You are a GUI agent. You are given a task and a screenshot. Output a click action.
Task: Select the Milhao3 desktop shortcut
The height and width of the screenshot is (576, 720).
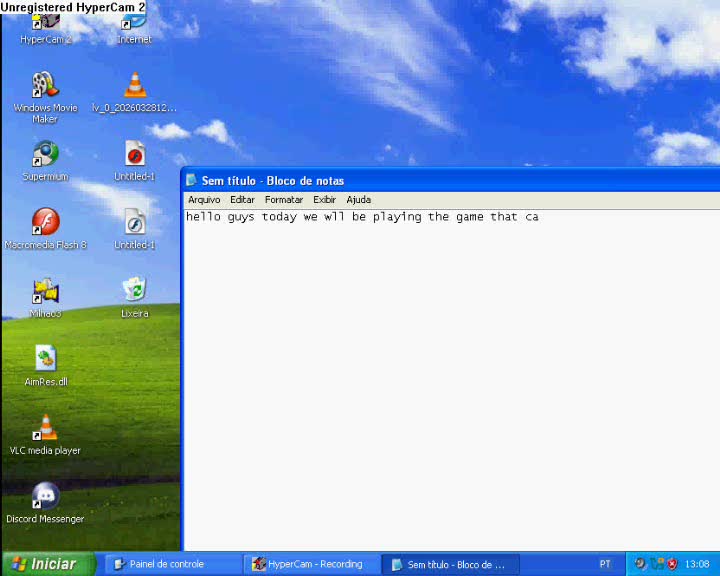pos(45,291)
